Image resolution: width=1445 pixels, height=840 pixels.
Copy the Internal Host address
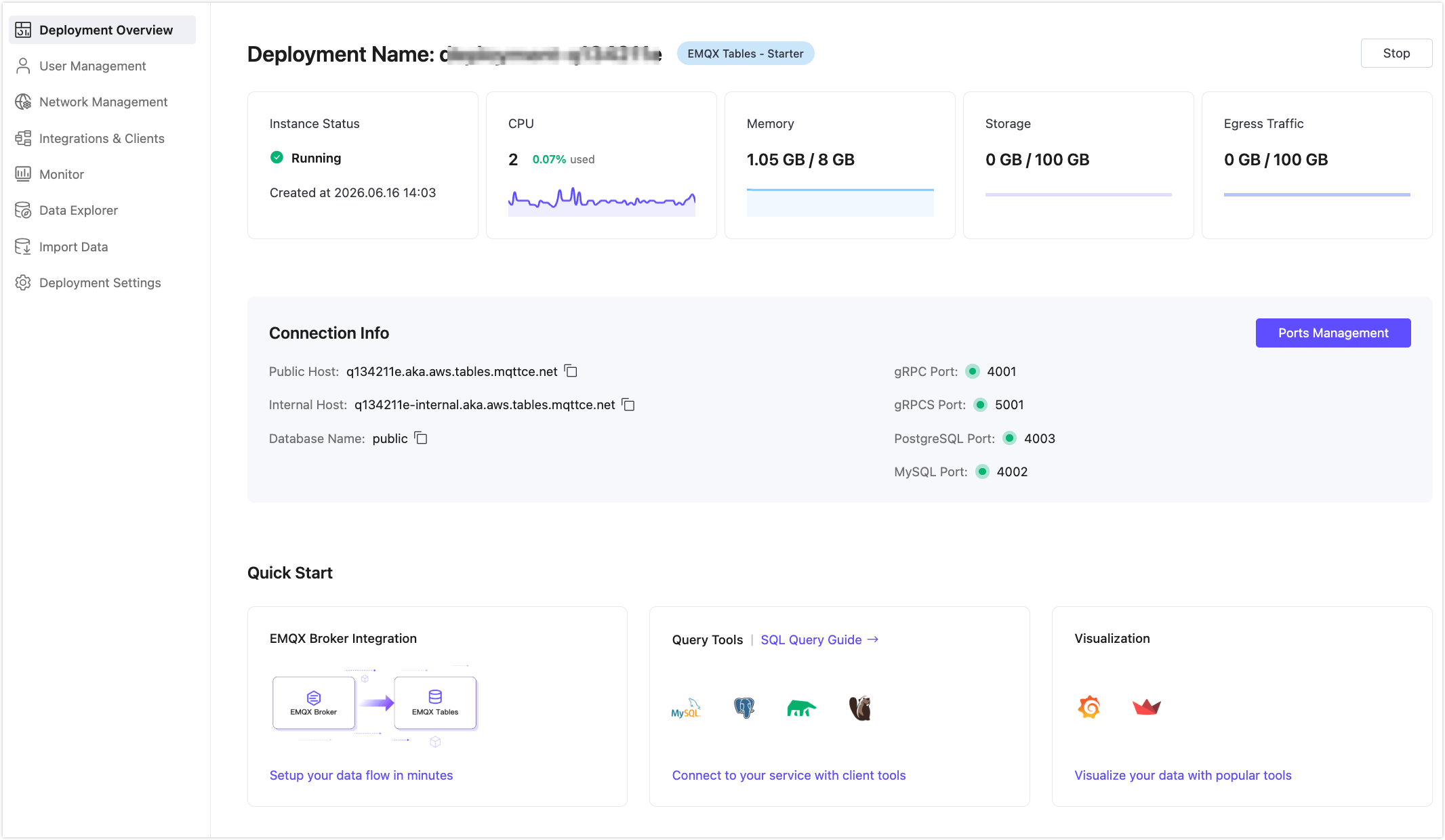pos(628,404)
